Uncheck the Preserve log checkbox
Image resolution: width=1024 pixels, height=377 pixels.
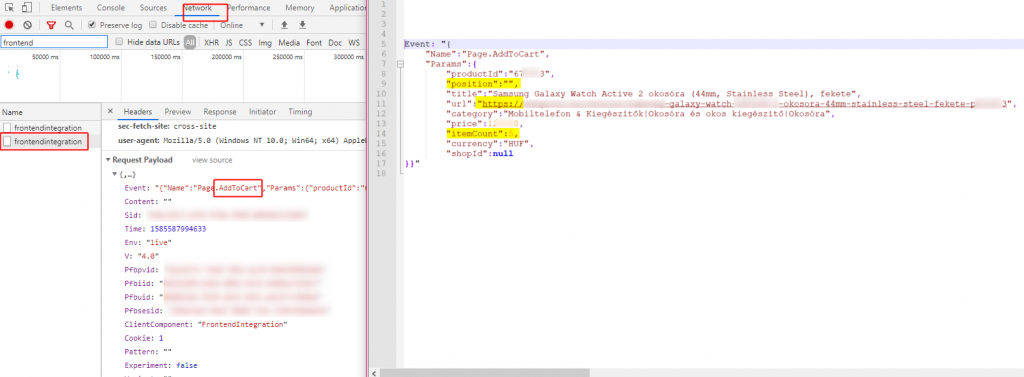[92, 25]
